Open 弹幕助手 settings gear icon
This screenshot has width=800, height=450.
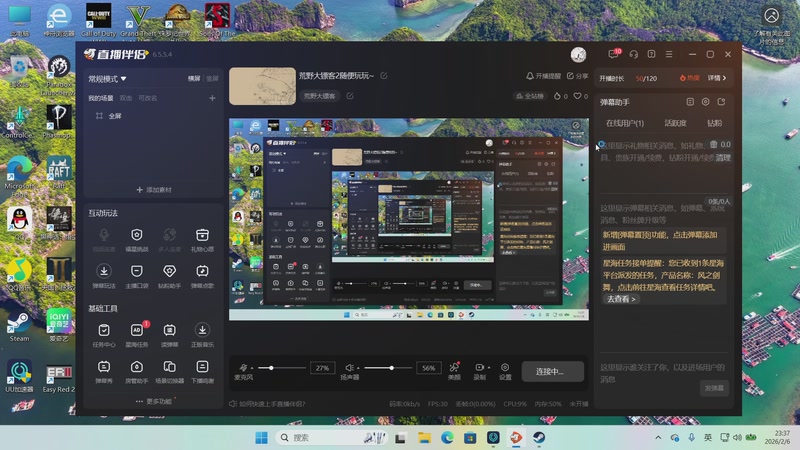click(706, 102)
